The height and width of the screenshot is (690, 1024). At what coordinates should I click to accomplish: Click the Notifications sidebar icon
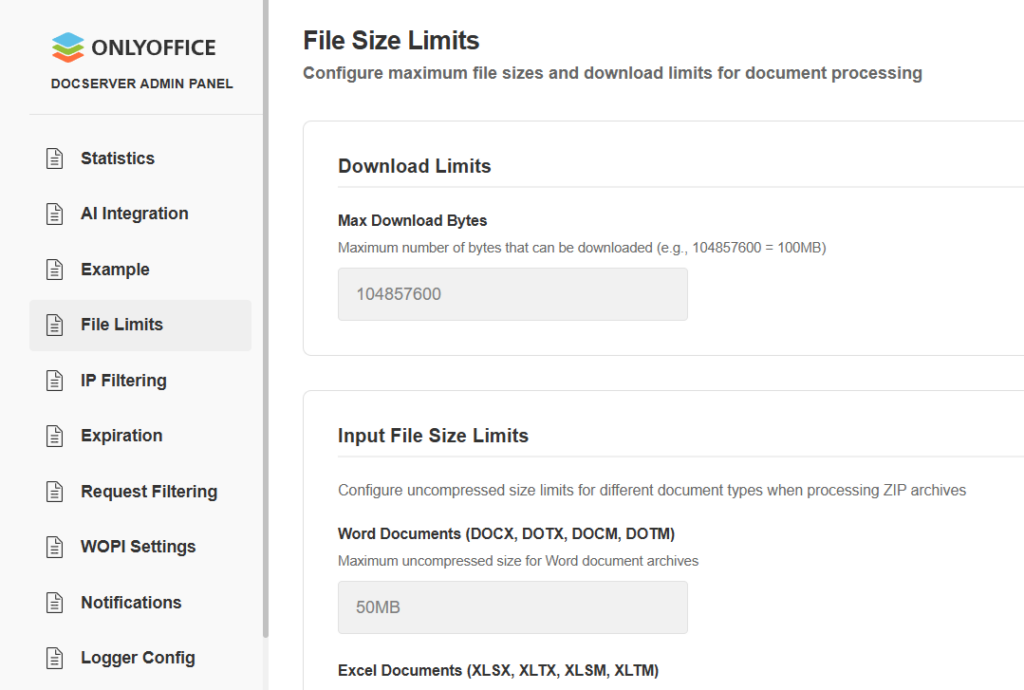coord(55,603)
